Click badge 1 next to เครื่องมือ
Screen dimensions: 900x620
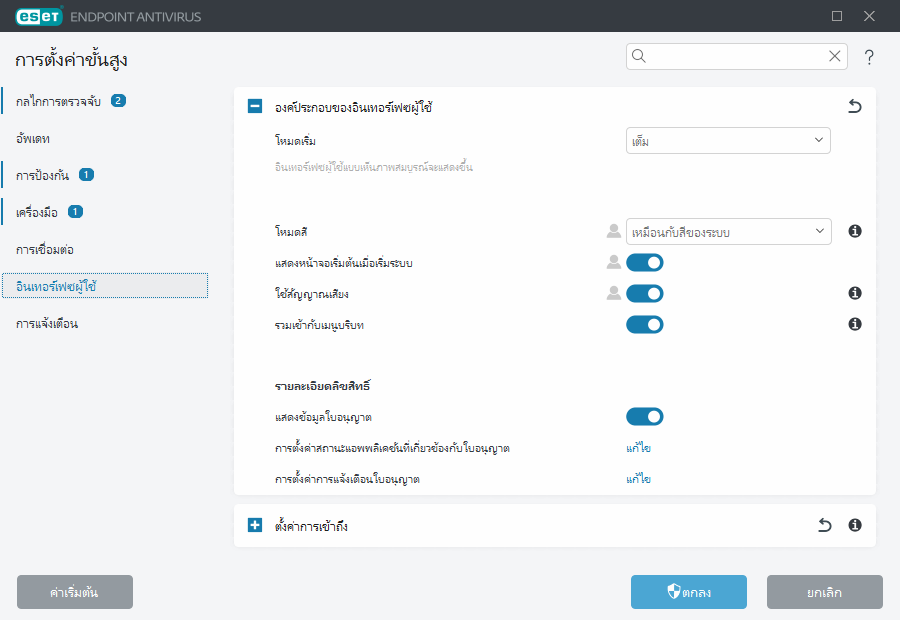[76, 212]
